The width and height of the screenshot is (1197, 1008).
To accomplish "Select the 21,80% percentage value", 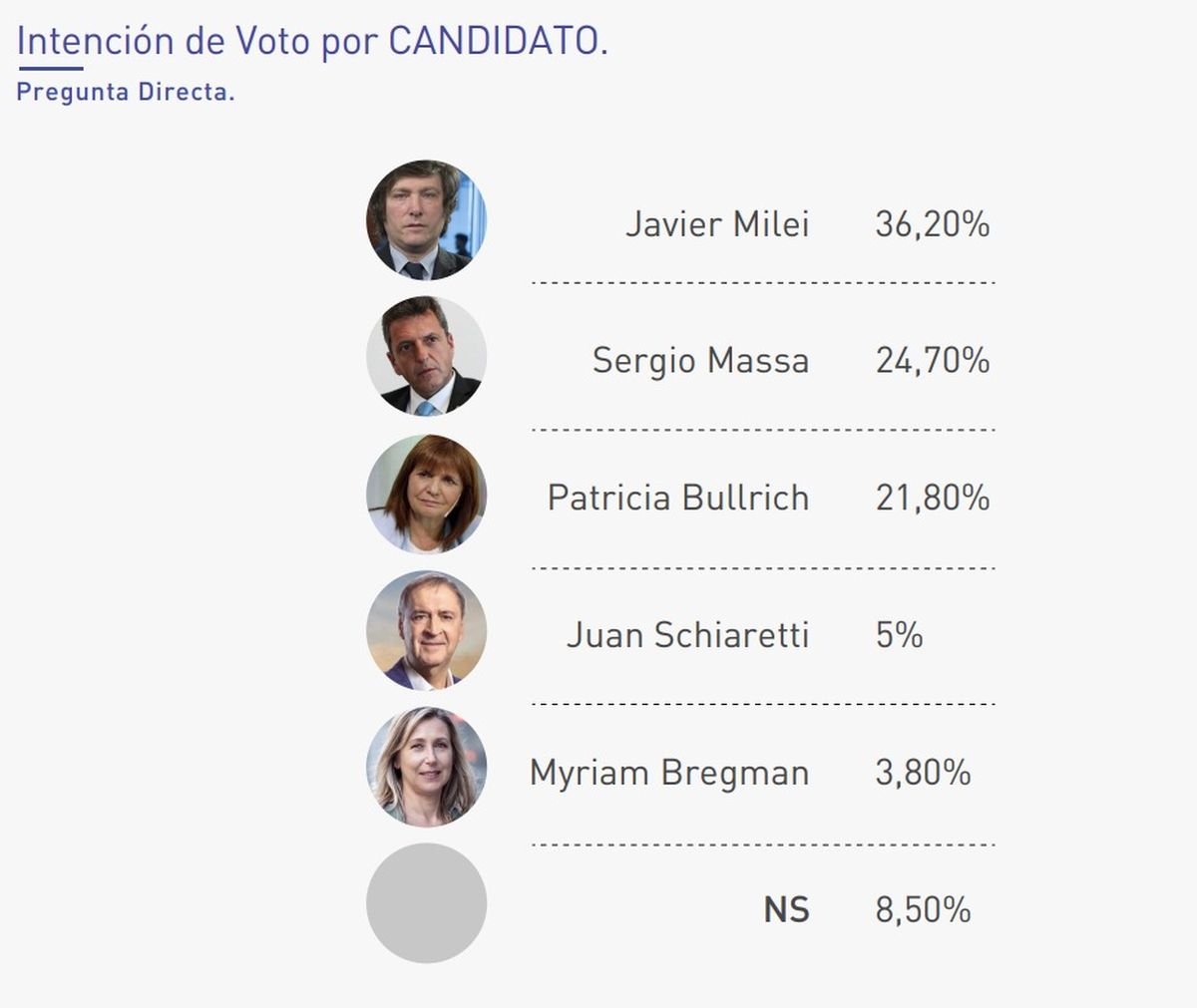I will (x=933, y=498).
